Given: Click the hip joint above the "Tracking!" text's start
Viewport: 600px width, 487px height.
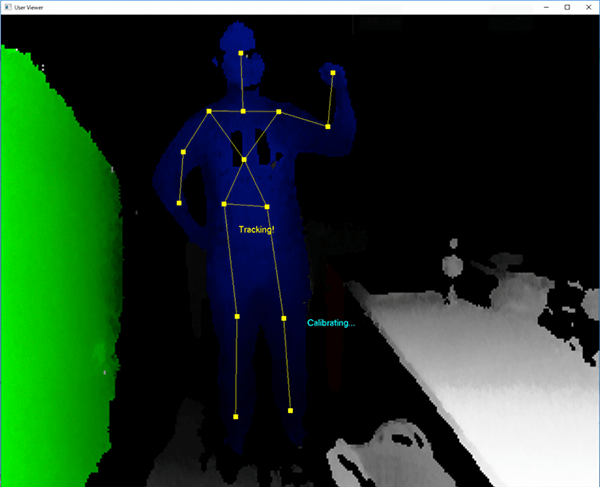Looking at the screenshot, I should [x=224, y=204].
